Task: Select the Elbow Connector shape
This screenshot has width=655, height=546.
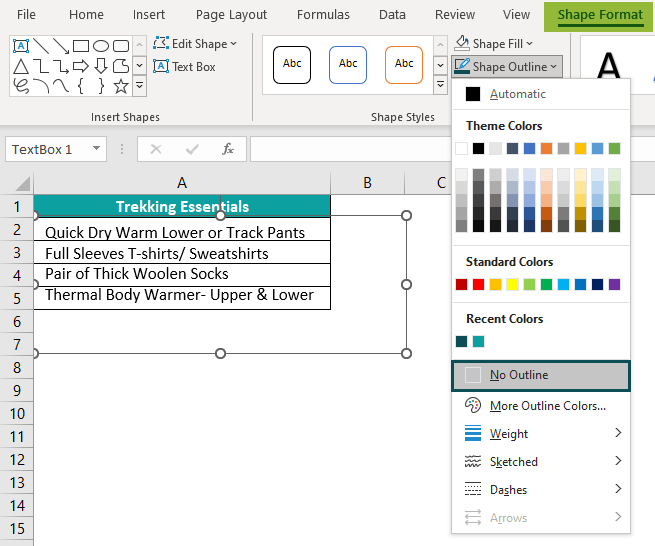Action: (41, 66)
